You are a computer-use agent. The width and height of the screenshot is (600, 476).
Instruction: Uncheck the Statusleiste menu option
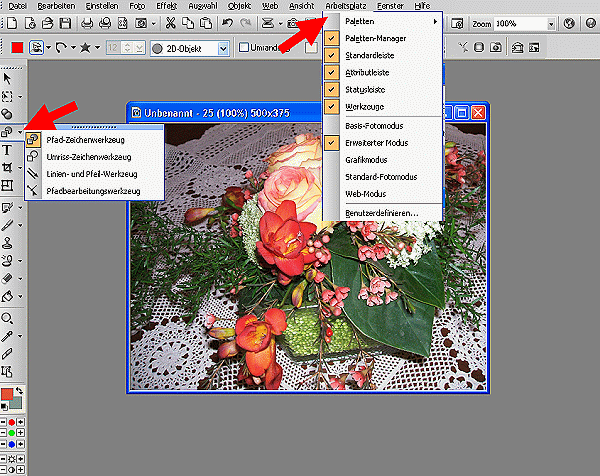click(x=366, y=89)
